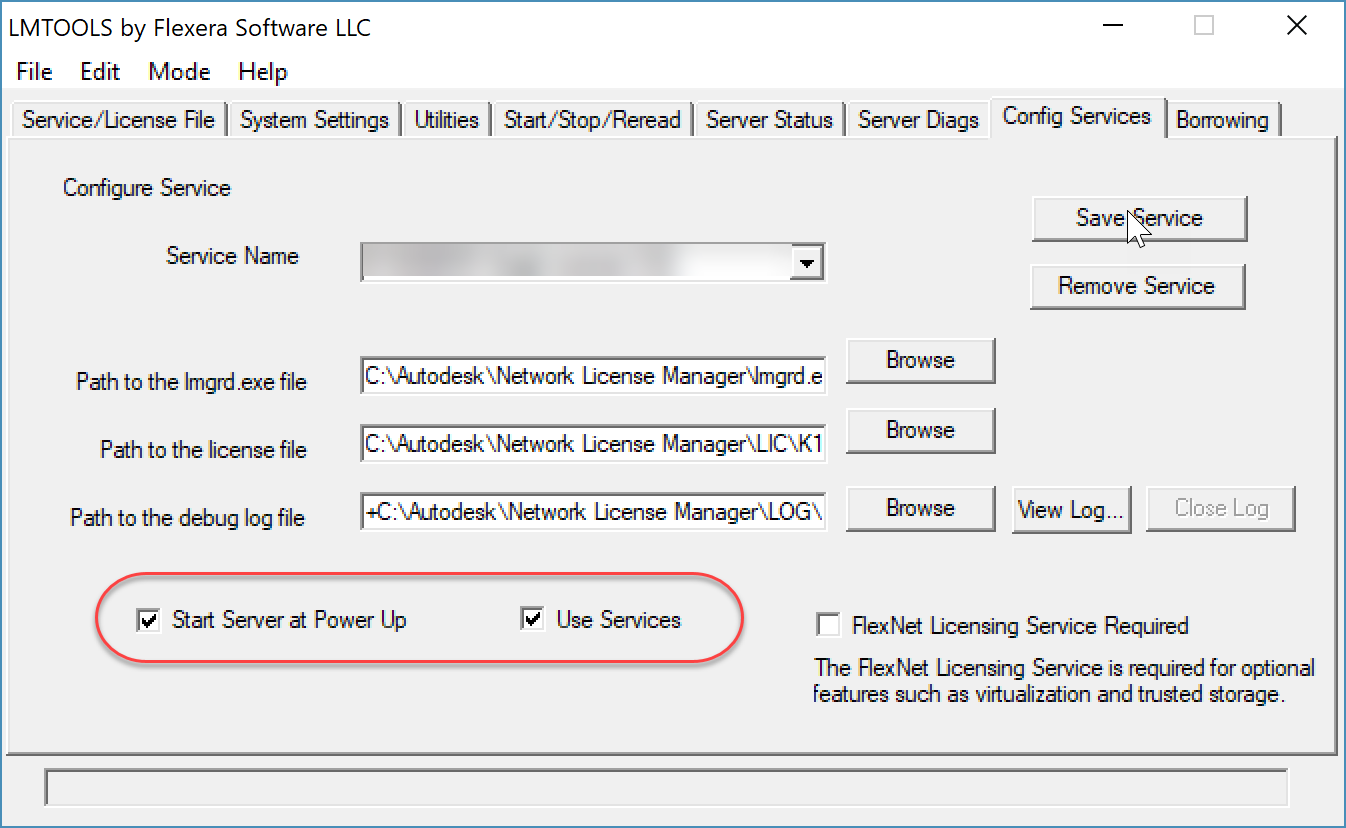
Task: Switch to the Service/License File tab
Action: click(x=118, y=120)
